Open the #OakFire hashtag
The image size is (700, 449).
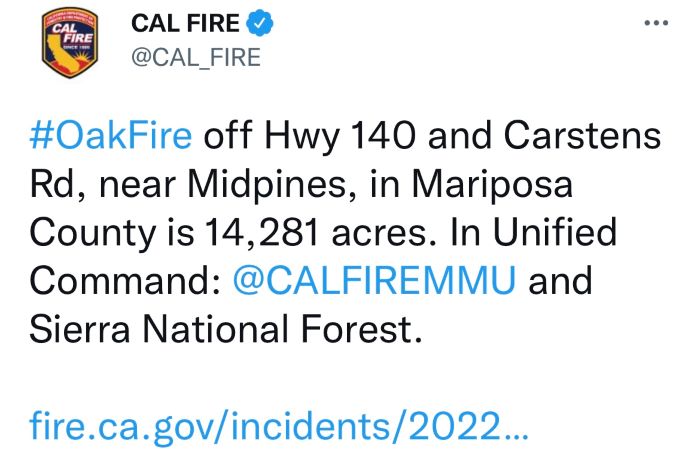[111, 135]
